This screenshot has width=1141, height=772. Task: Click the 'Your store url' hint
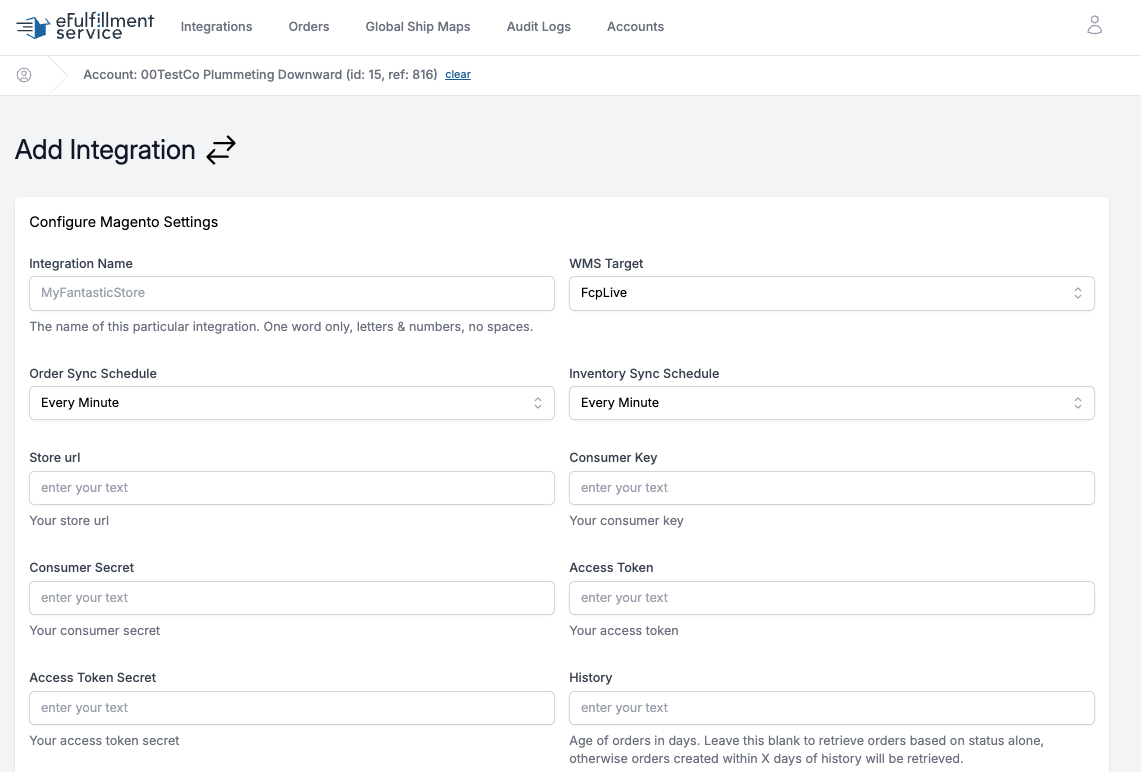69,521
